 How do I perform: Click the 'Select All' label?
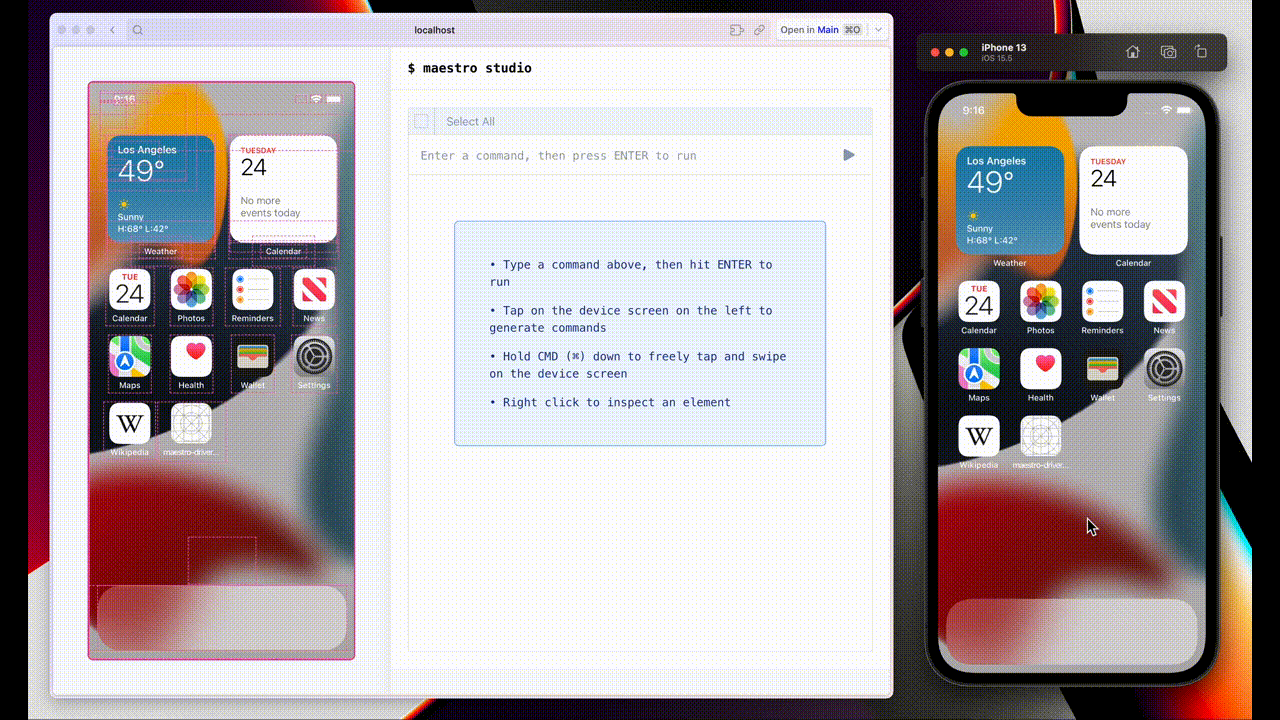470,121
